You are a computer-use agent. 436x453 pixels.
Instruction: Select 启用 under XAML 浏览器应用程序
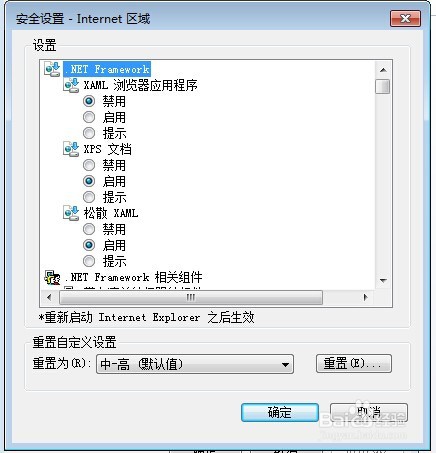(x=89, y=117)
